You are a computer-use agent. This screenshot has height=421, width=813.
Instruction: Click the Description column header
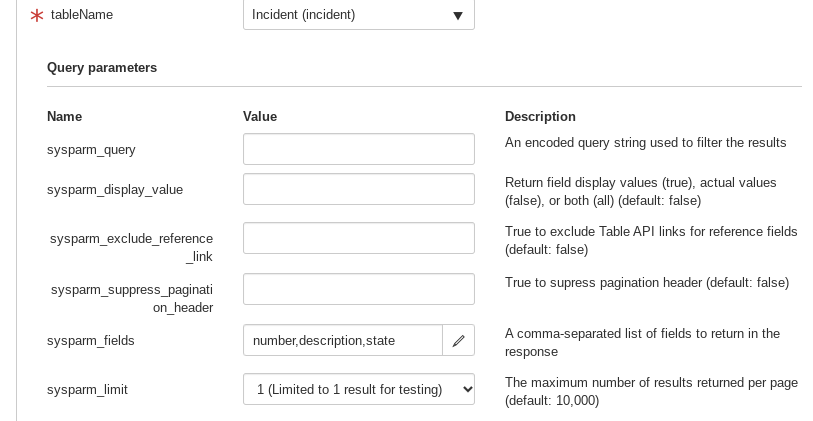coord(540,116)
